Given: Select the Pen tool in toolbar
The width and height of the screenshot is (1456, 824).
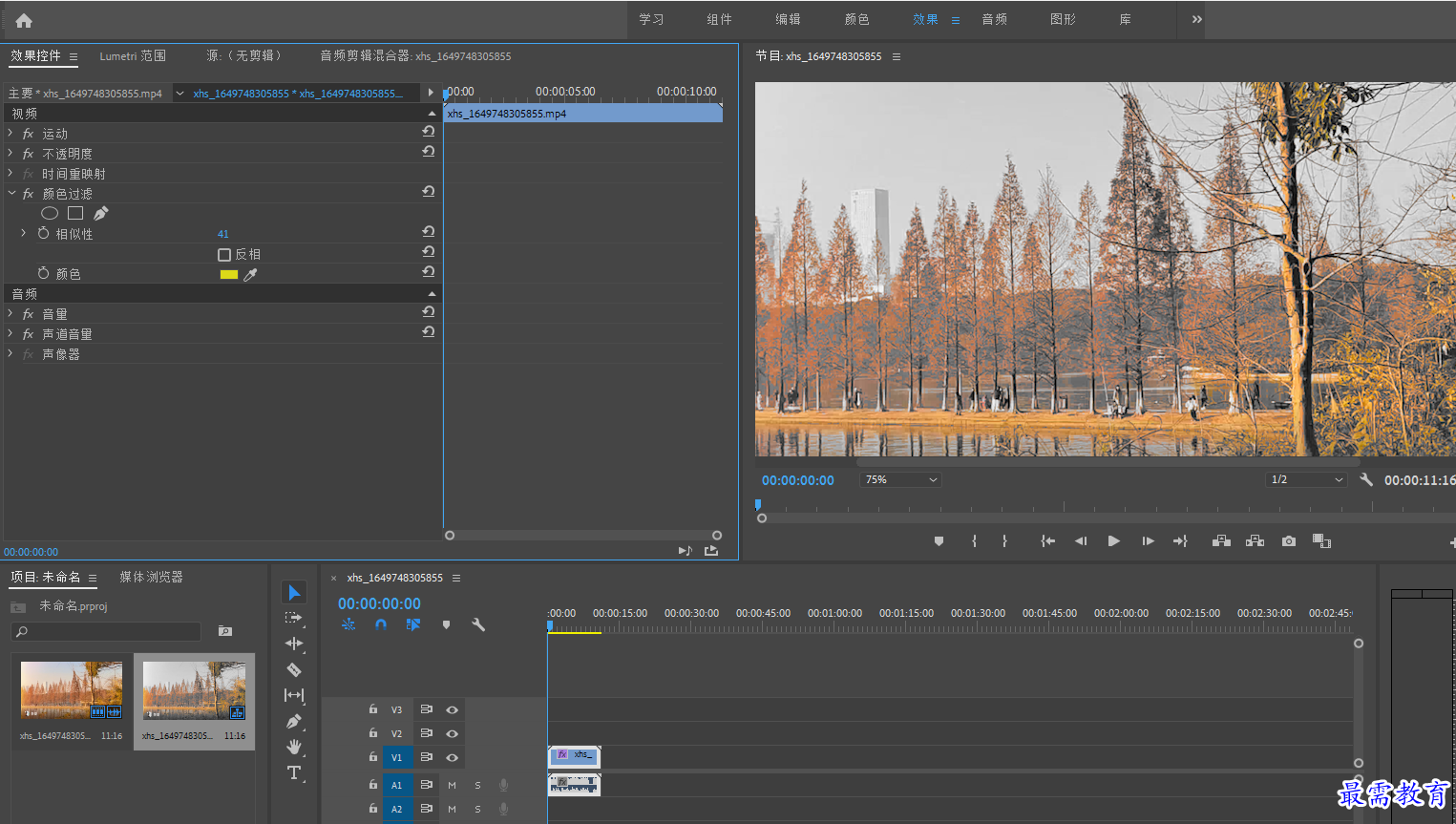Looking at the screenshot, I should pyautogui.click(x=294, y=722).
